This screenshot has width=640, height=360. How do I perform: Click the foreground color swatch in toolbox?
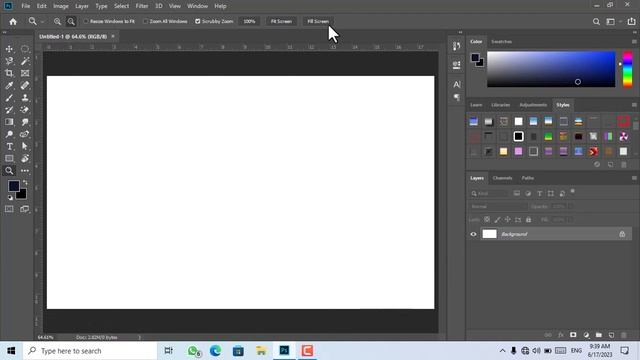tap(13, 186)
